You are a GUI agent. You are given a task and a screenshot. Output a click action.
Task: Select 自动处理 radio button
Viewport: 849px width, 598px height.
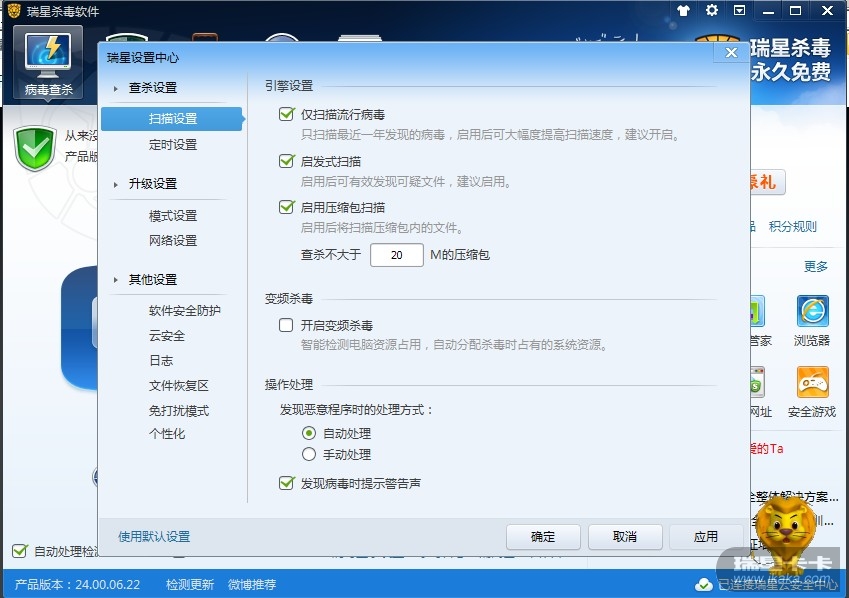coord(309,433)
